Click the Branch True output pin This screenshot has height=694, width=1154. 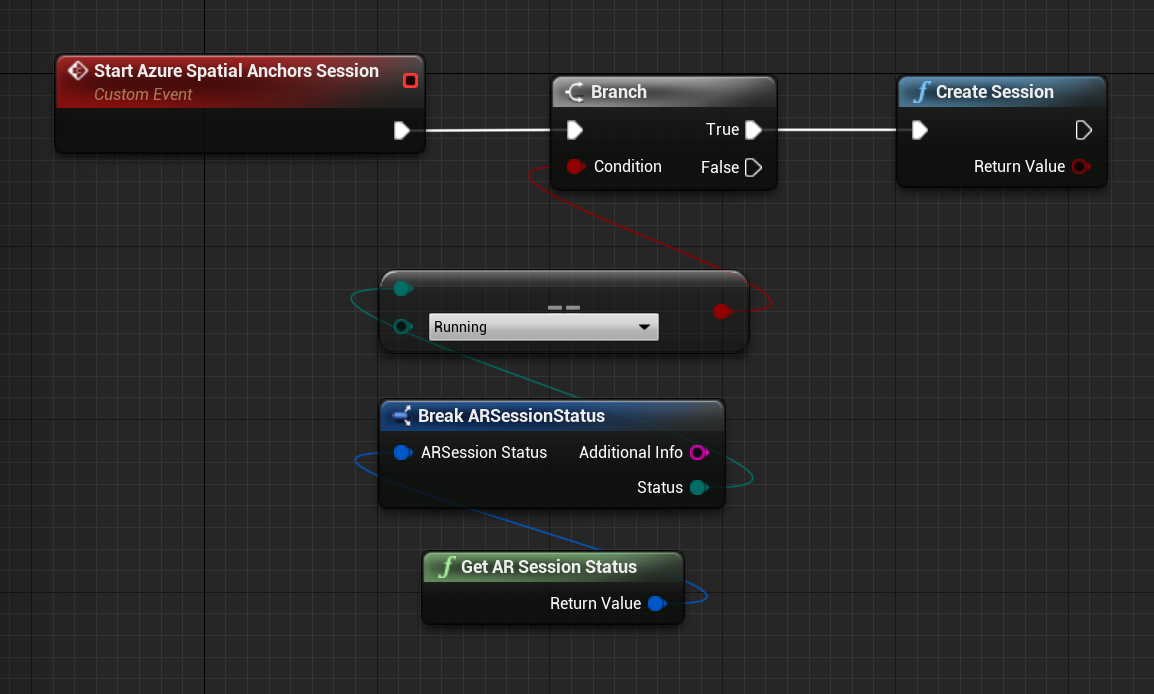click(753, 130)
